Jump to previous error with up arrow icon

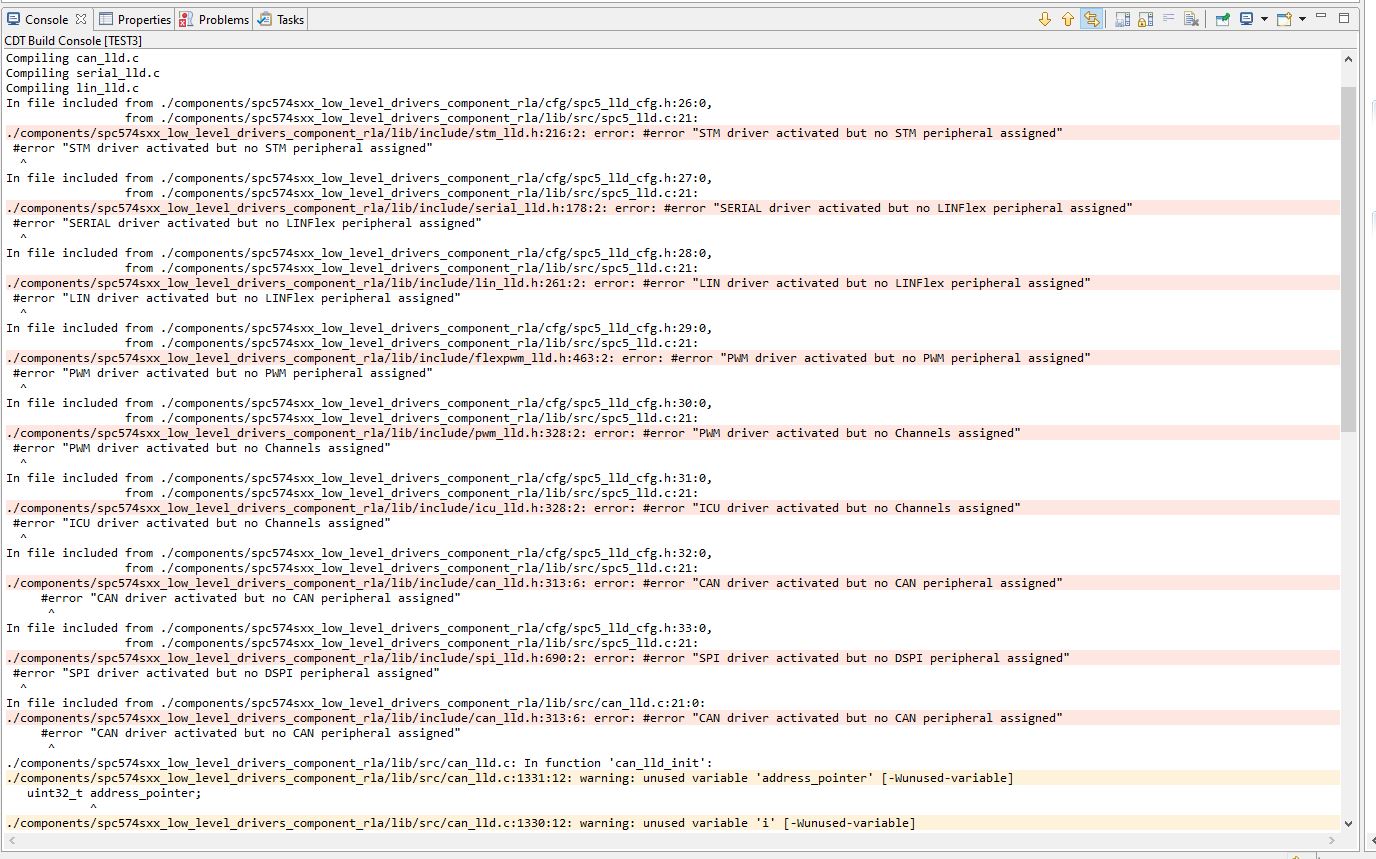[1067, 19]
